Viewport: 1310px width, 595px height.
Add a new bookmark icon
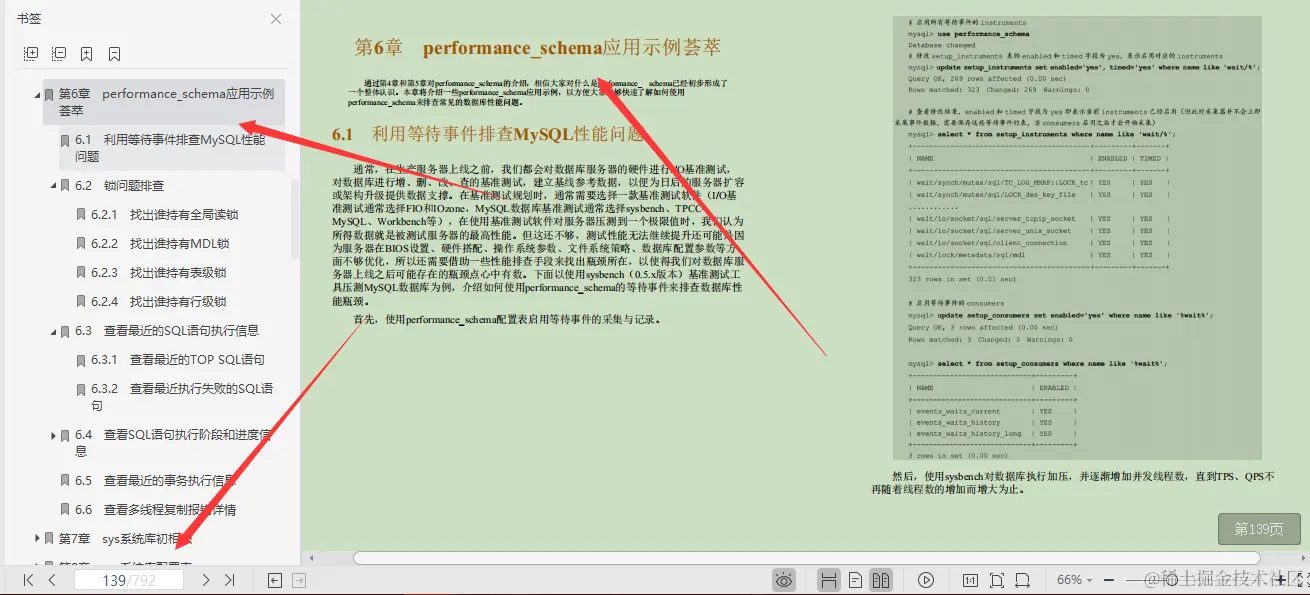point(87,53)
